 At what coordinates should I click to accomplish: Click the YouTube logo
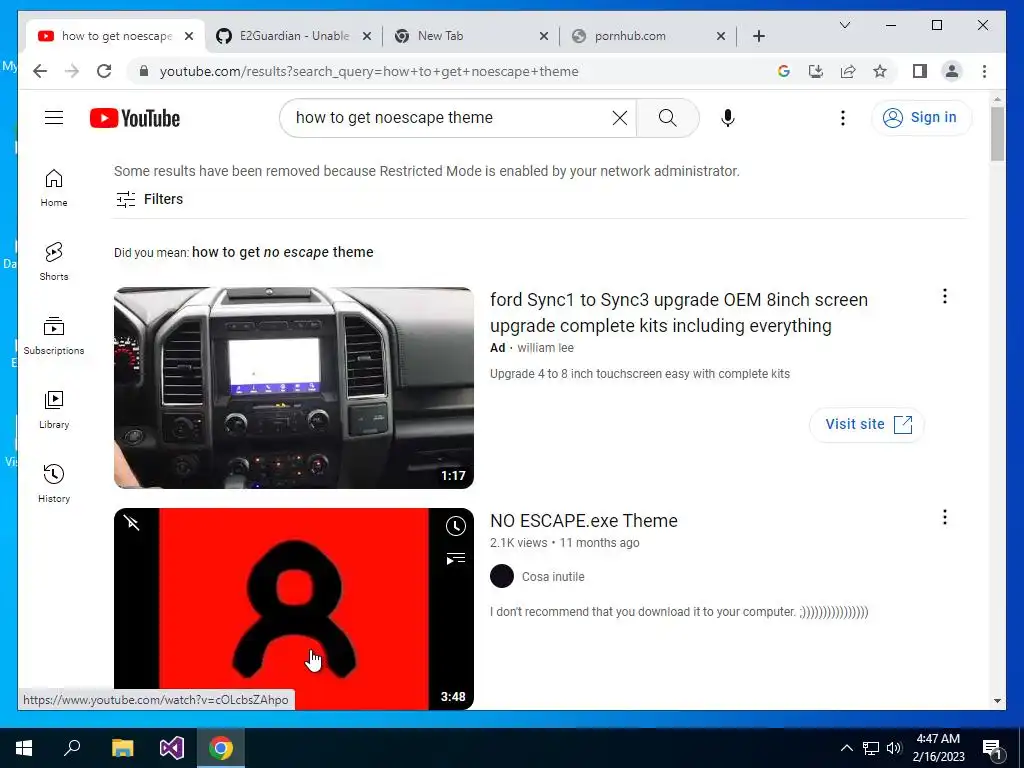(x=135, y=118)
